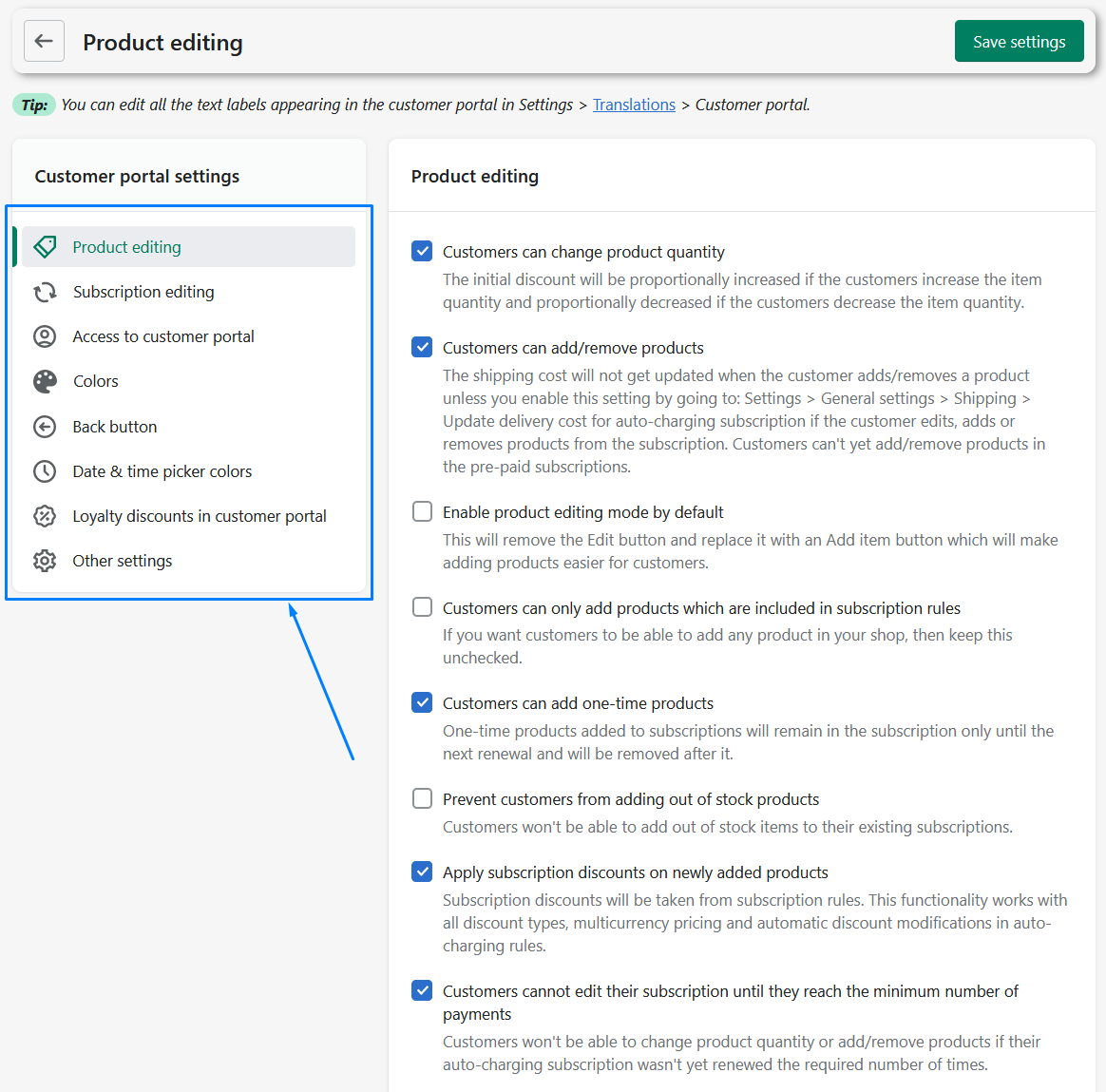Screen dimensions: 1106x1092
Task: Click description 'Customers won't be able to add out of stock'
Action: (727, 827)
